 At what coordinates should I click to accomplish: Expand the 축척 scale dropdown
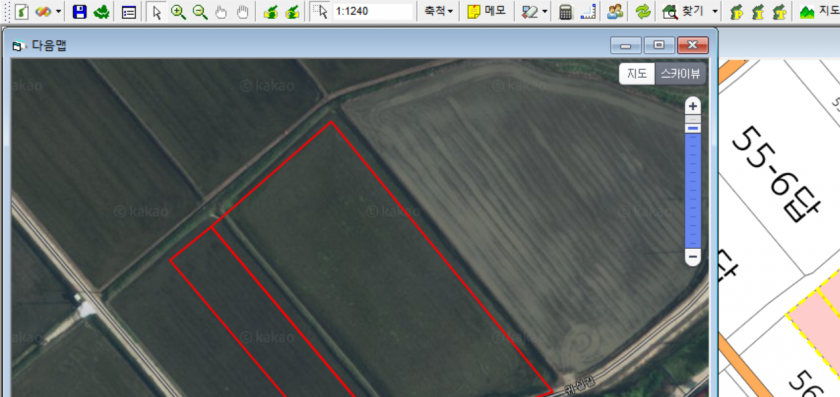pos(439,11)
